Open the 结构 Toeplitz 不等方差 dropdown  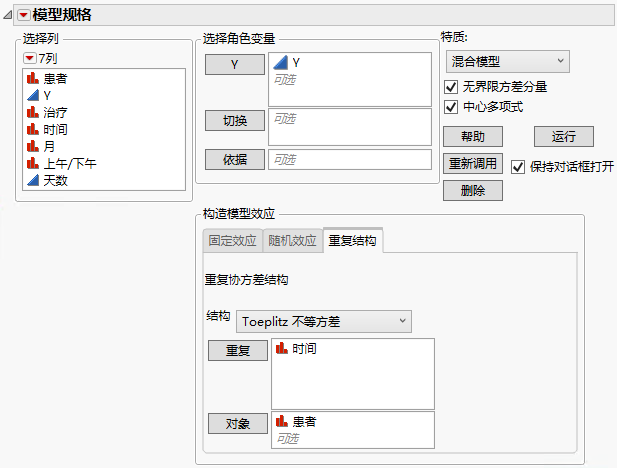click(x=324, y=321)
